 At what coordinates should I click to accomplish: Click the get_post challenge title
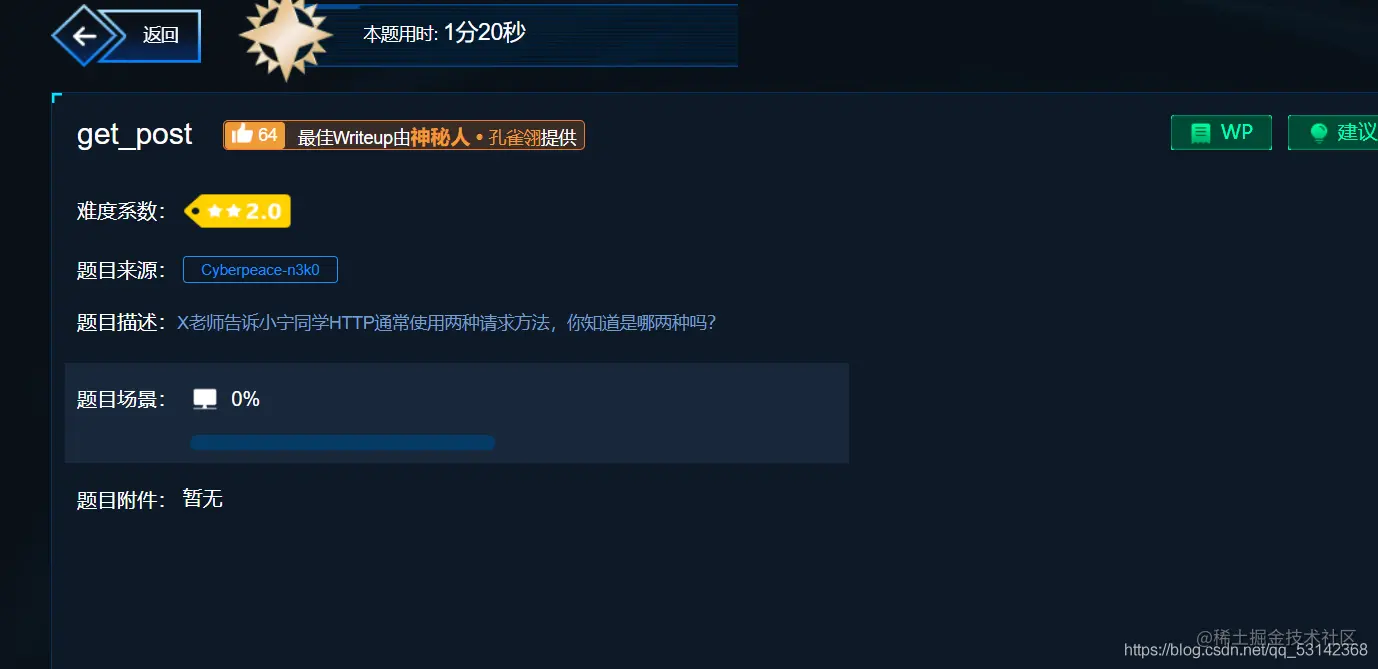[x=134, y=134]
